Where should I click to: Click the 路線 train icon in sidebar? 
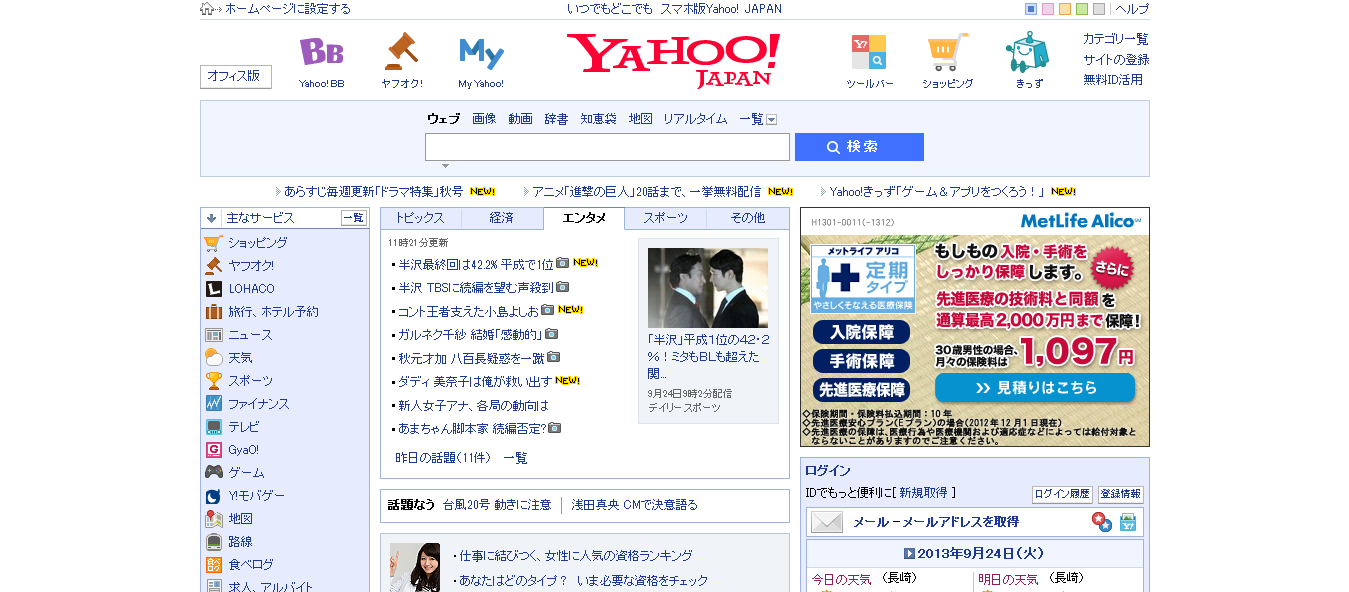pyautogui.click(x=213, y=542)
